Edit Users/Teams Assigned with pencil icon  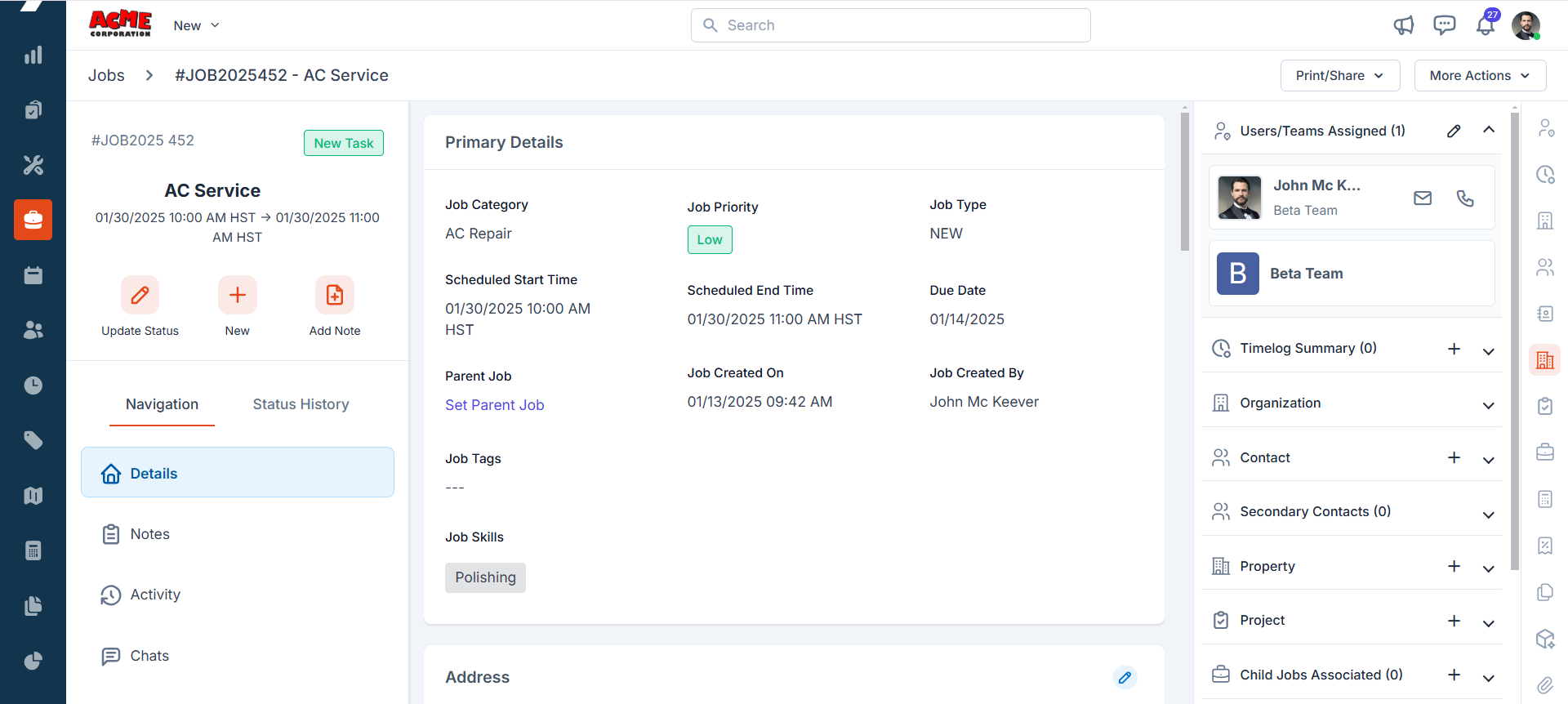click(x=1454, y=131)
